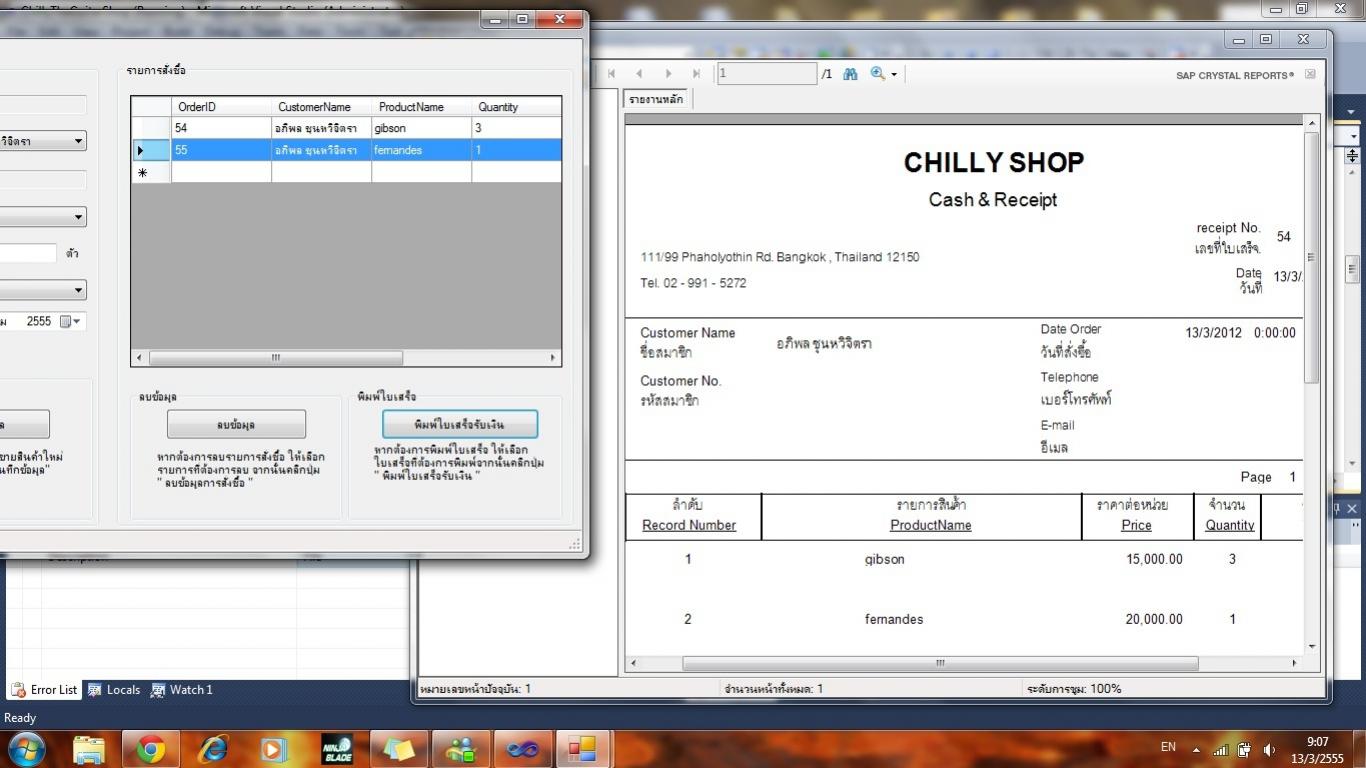Screen dimensions: 1366x768
Task: Open the media player taskbar icon
Action: pyautogui.click(x=274, y=749)
